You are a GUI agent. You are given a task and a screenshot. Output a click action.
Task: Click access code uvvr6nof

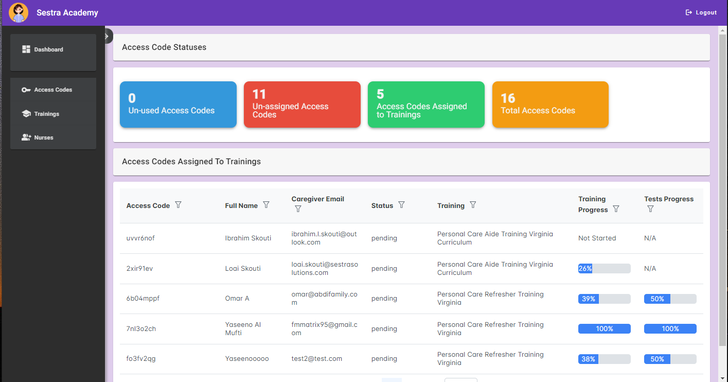[140, 238]
